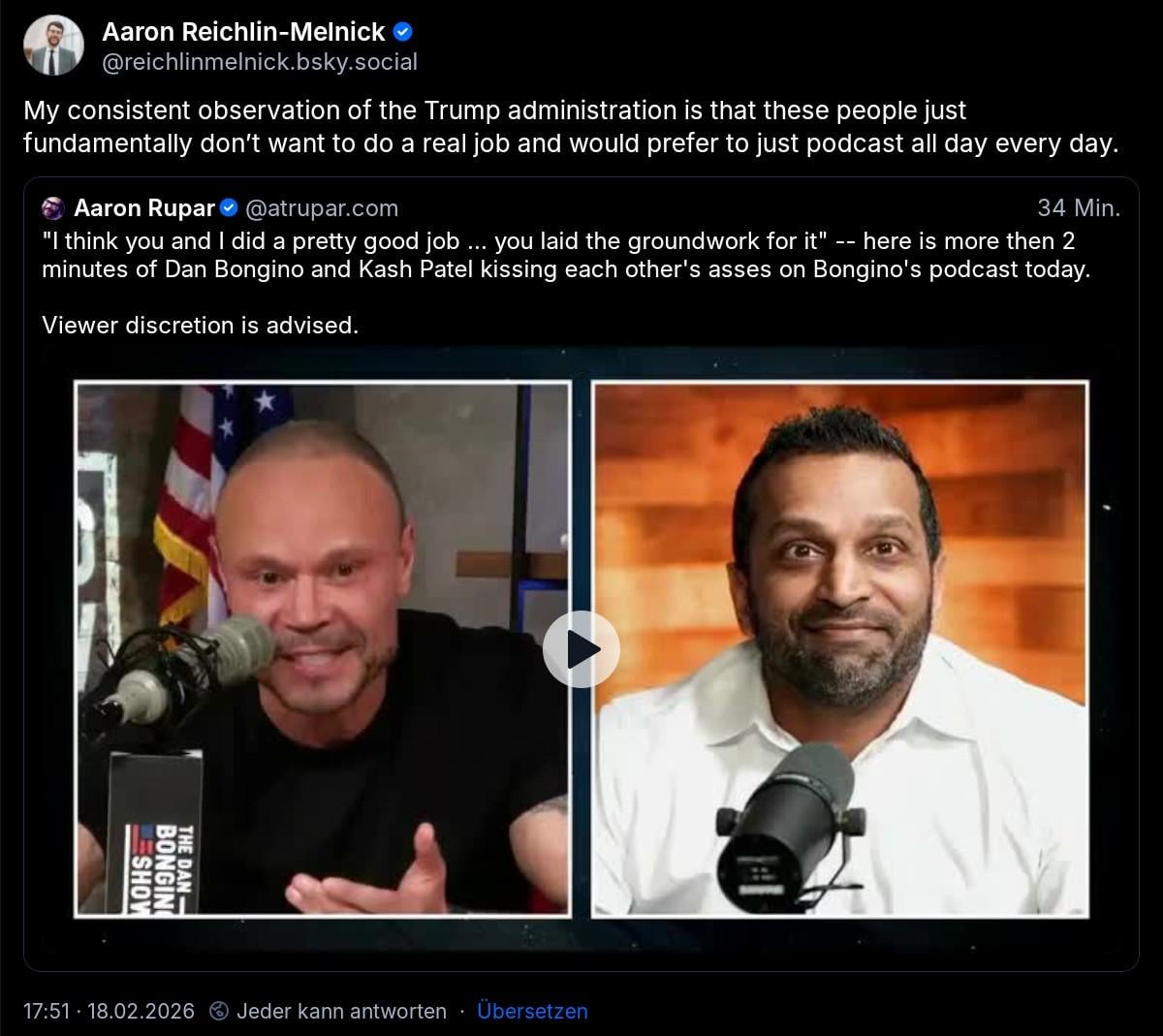
Task: Click the Jeder kann antworten label
Action: 342,1011
